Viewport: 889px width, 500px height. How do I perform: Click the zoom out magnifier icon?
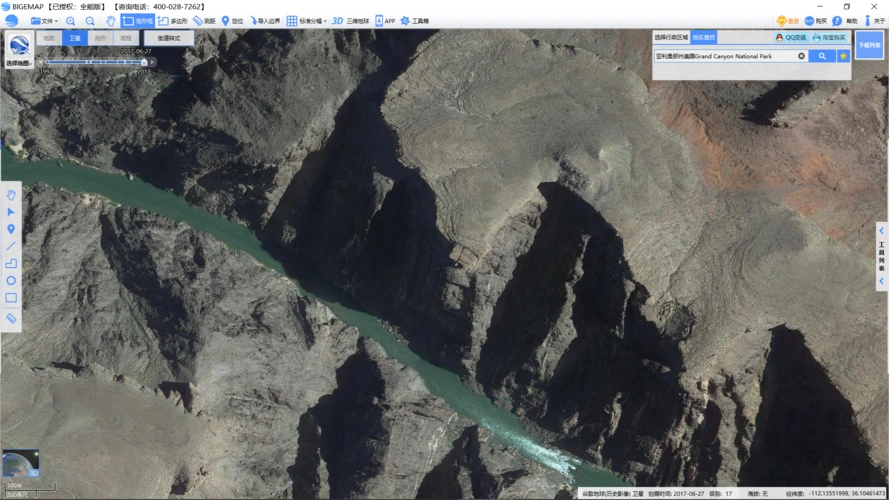(x=90, y=20)
